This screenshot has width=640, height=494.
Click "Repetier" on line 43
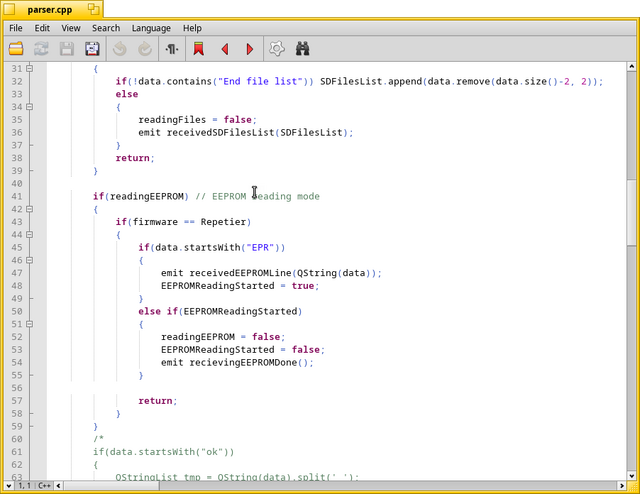point(223,222)
